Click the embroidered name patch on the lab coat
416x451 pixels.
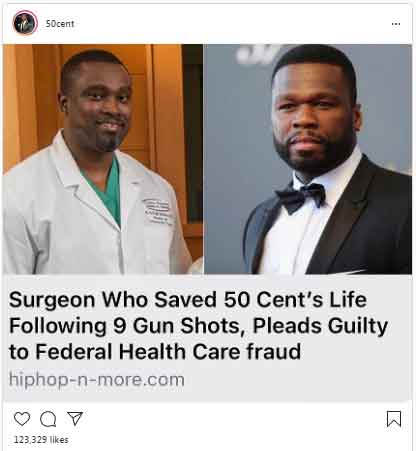pyautogui.click(x=157, y=211)
